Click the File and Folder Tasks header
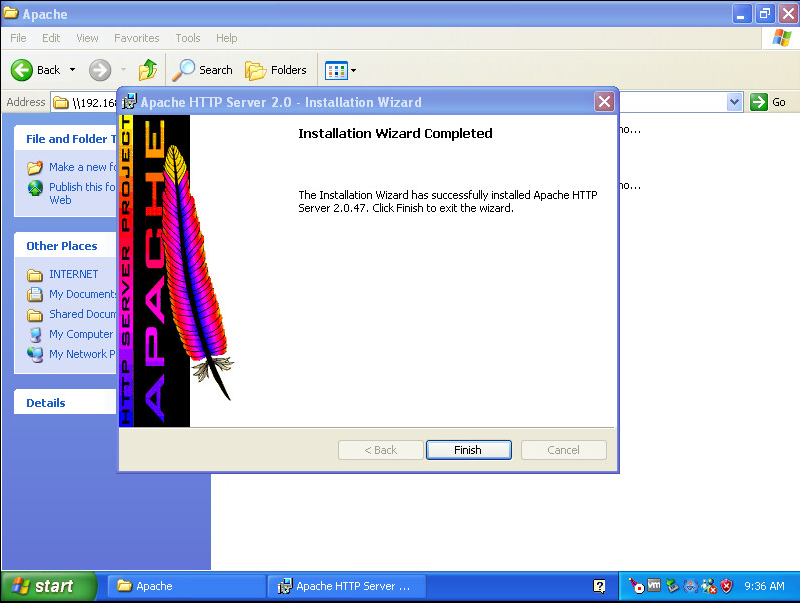Viewport: 800px width, 603px height. 65,139
